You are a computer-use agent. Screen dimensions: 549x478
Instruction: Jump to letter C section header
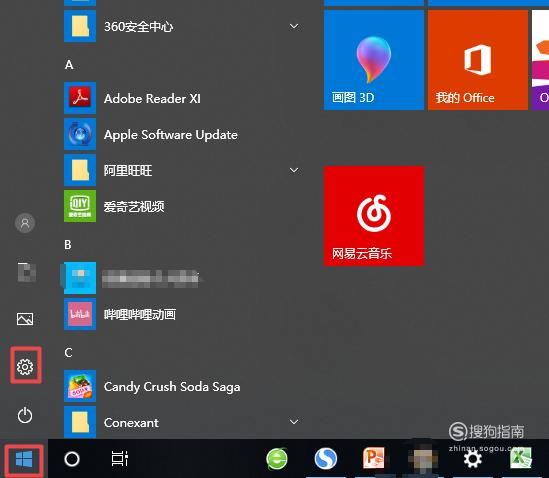pyautogui.click(x=68, y=353)
